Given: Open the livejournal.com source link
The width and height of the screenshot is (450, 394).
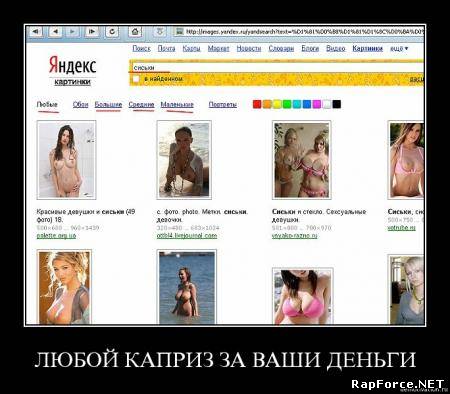Looking at the screenshot, I should tap(187, 236).
